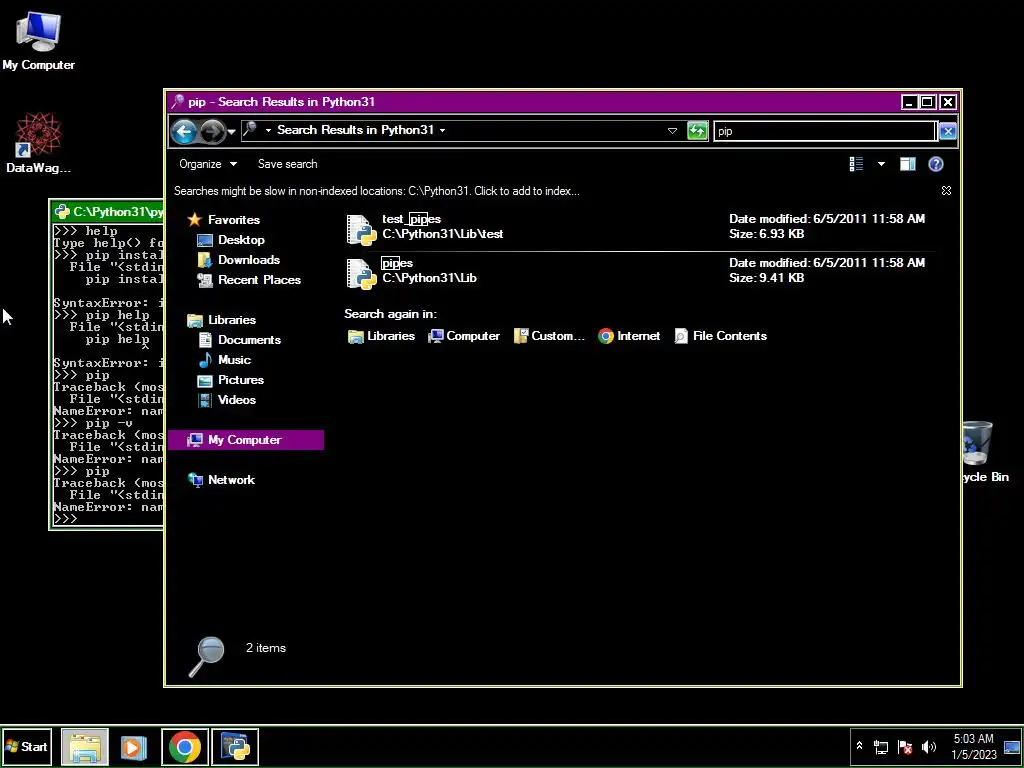Open My Computer desktop icon
This screenshot has width=1024, height=768.
tap(38, 40)
